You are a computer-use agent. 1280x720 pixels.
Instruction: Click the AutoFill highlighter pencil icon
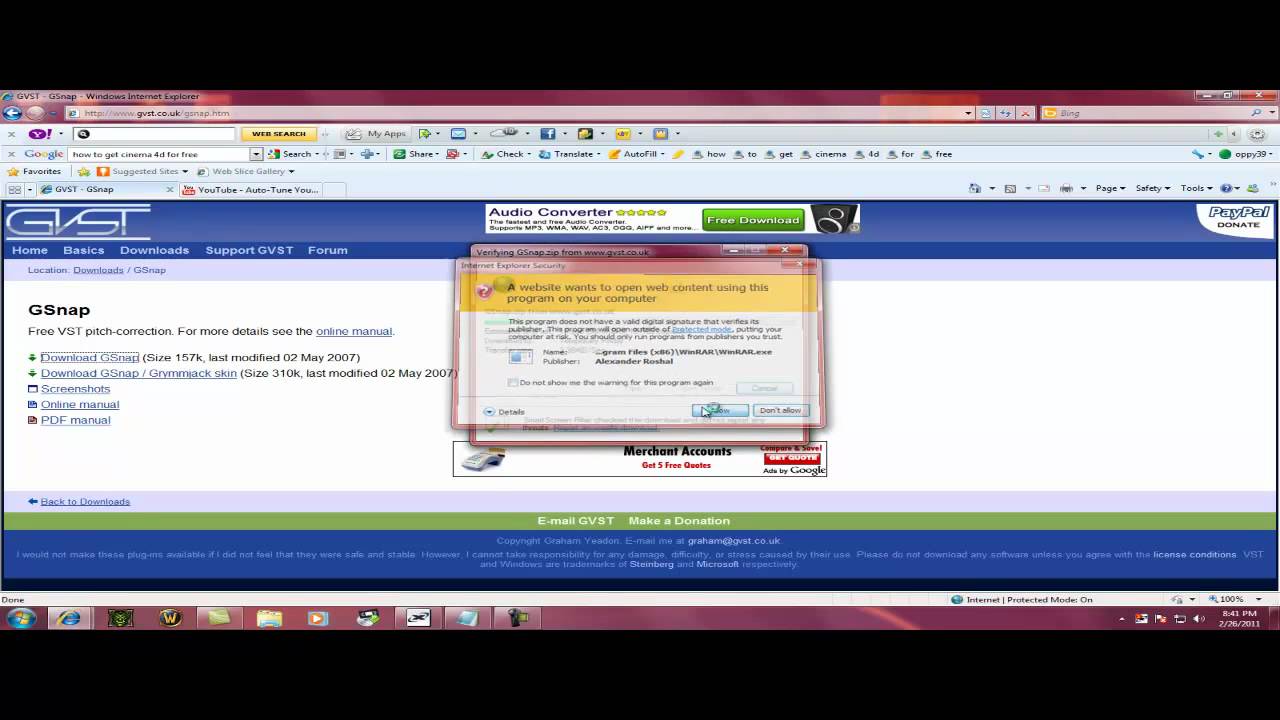(679, 154)
